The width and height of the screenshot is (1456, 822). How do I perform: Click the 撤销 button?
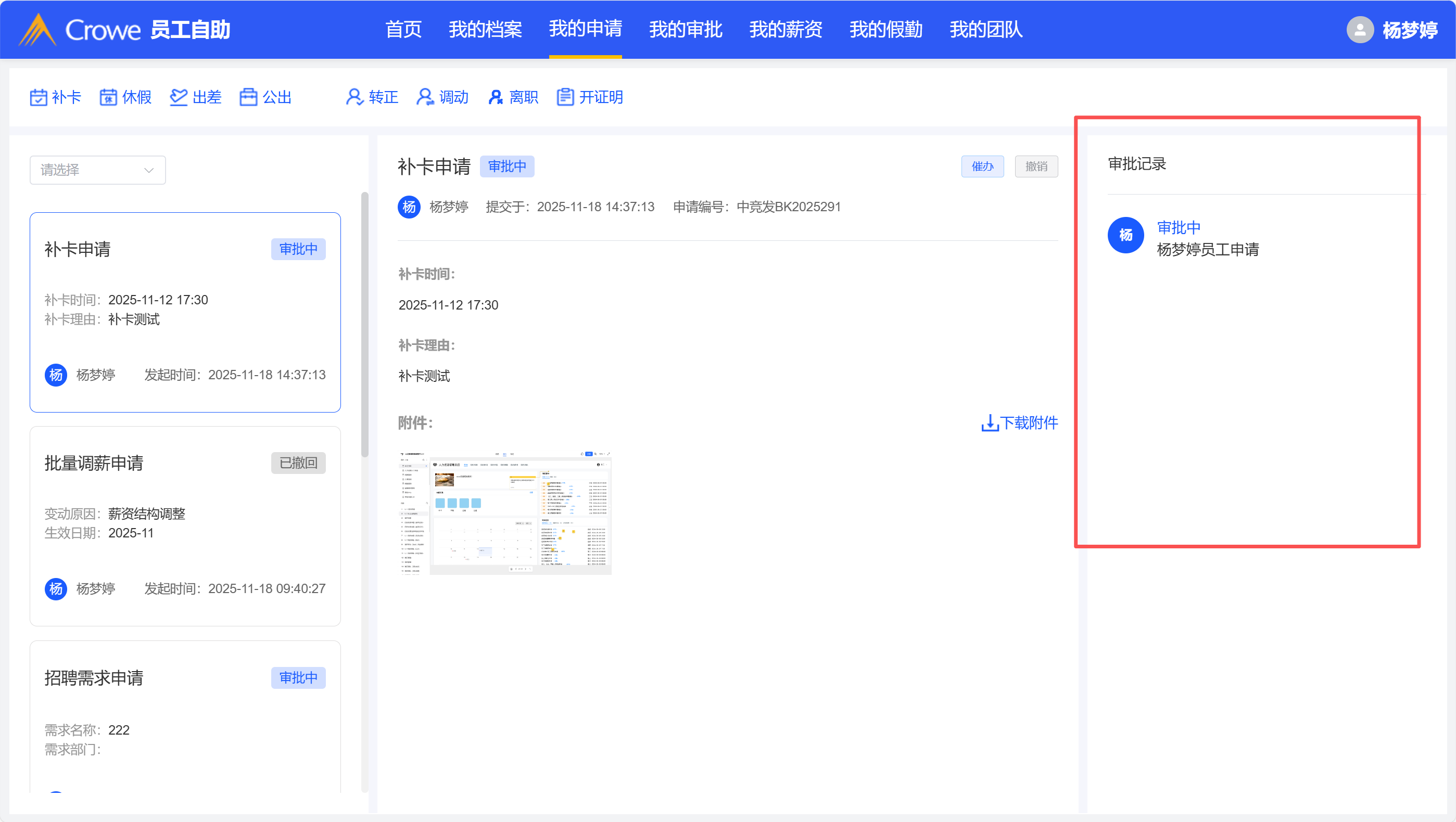click(x=1035, y=166)
